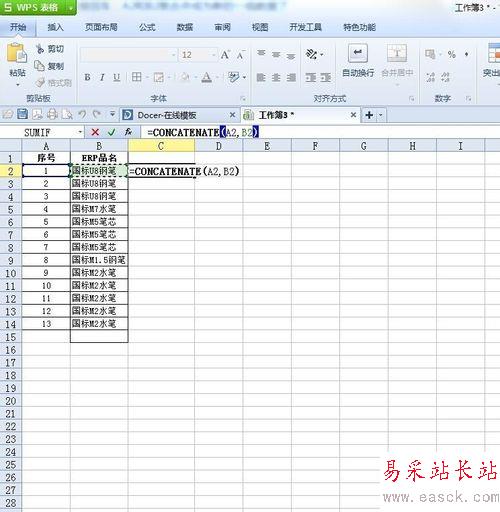Switch to the 页面布局 ribbon tab
This screenshot has width=500, height=512.
101,27
